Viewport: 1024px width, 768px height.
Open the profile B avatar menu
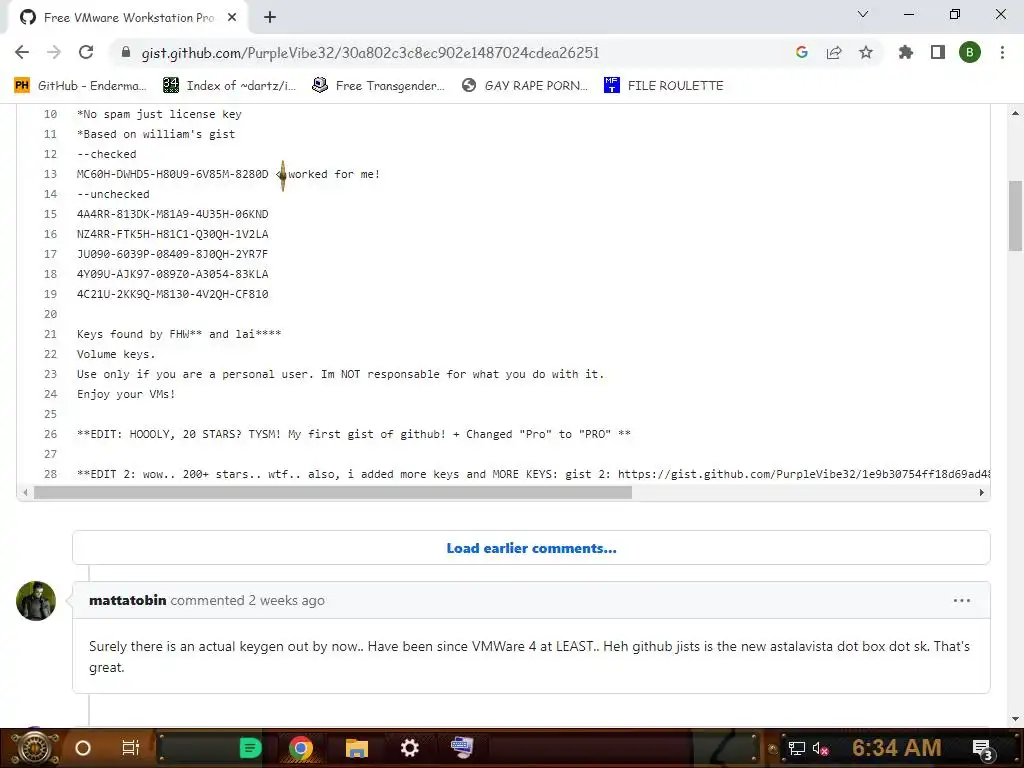(x=970, y=52)
